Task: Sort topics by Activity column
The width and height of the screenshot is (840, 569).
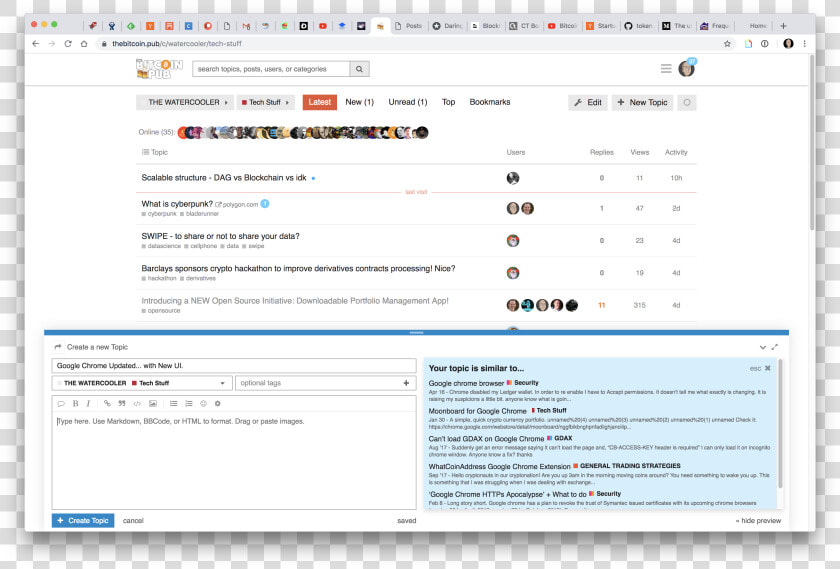Action: click(676, 152)
